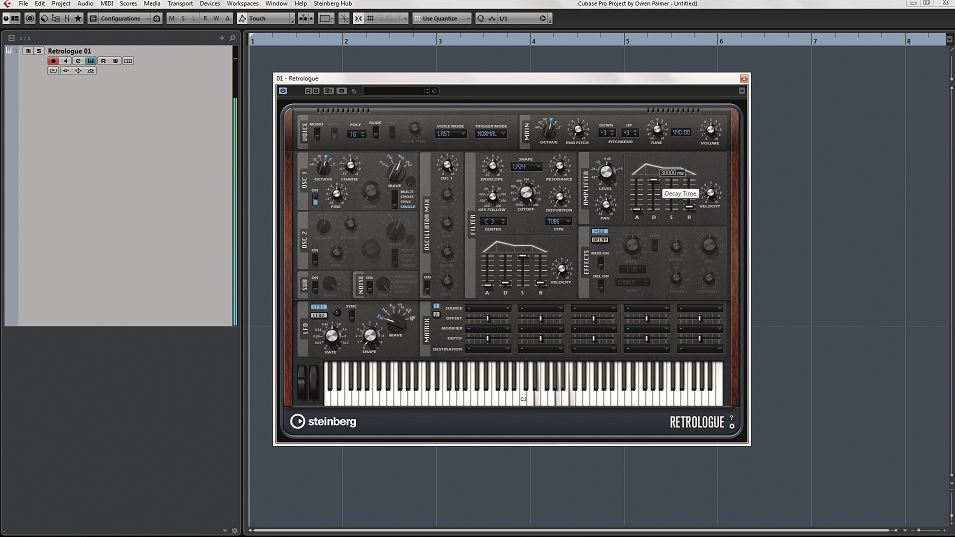Mute the Retrologue 01 track
955x537 pixels.
(28, 51)
